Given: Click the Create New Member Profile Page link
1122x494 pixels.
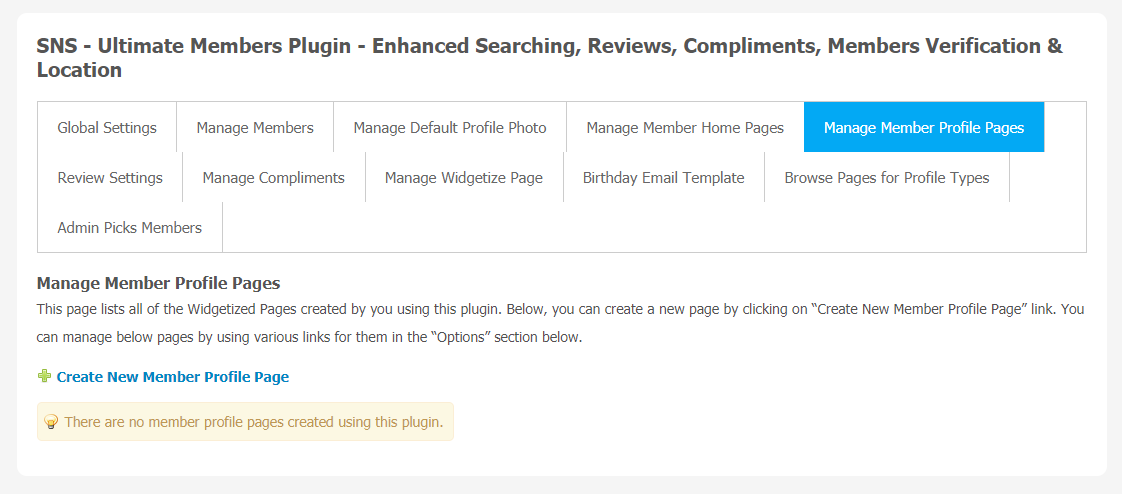Looking at the screenshot, I should tap(172, 377).
